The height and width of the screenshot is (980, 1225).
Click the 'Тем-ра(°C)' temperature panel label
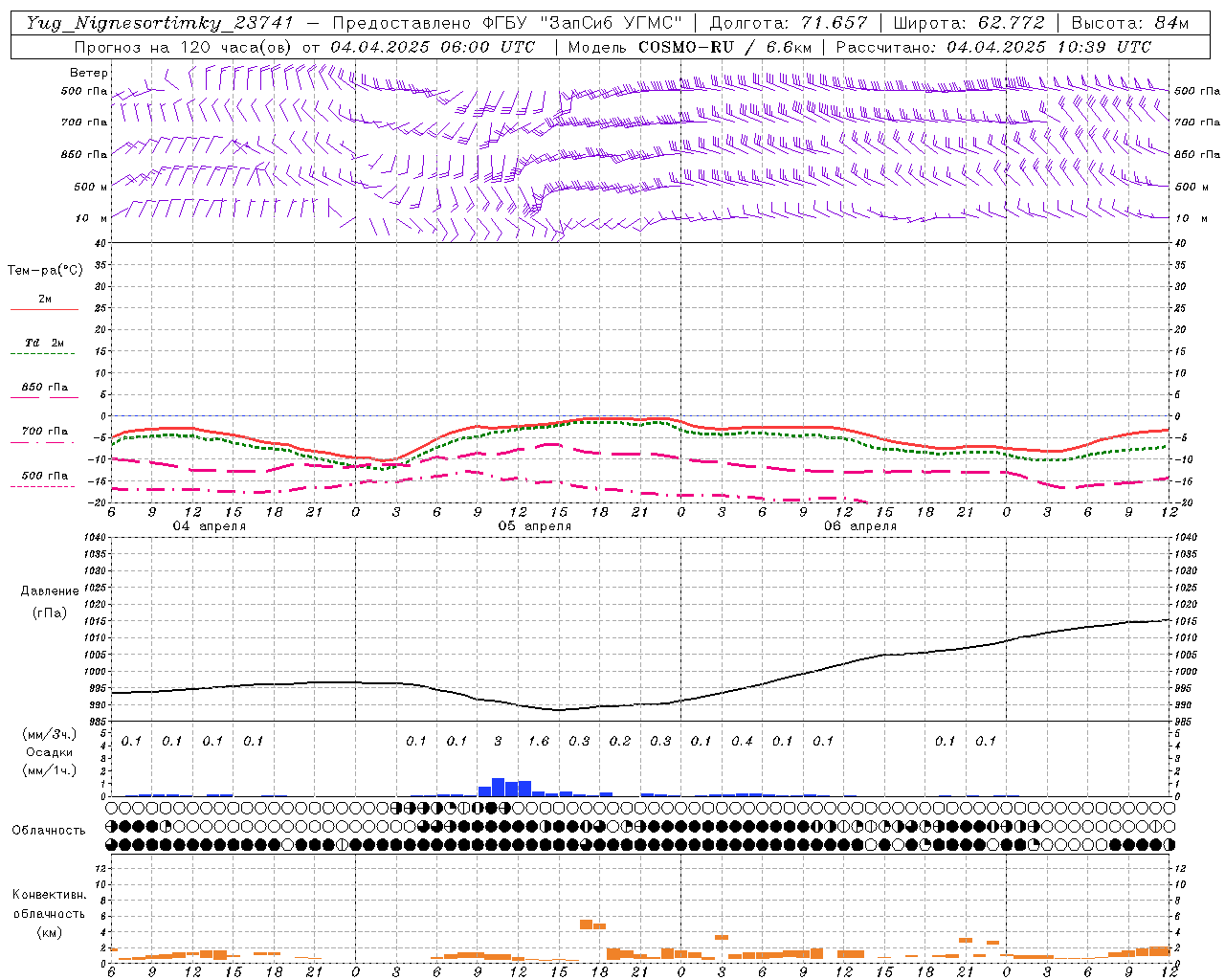pyautogui.click(x=45, y=271)
